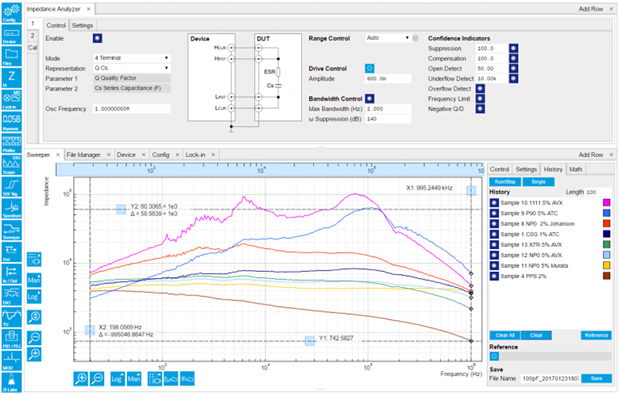Open the Mode dropdown showing 4 Terminal
The height and width of the screenshot is (395, 620).
(132, 58)
